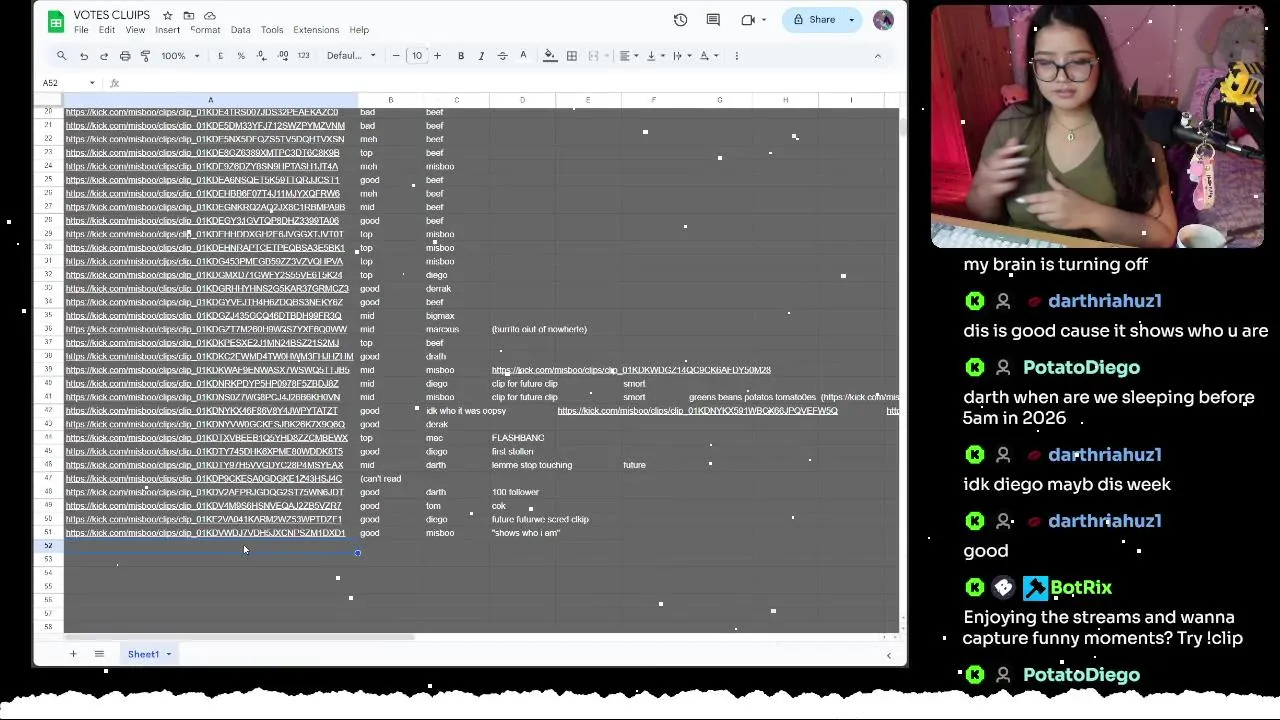
Task: Open the comments panel icon
Action: click(x=713, y=20)
